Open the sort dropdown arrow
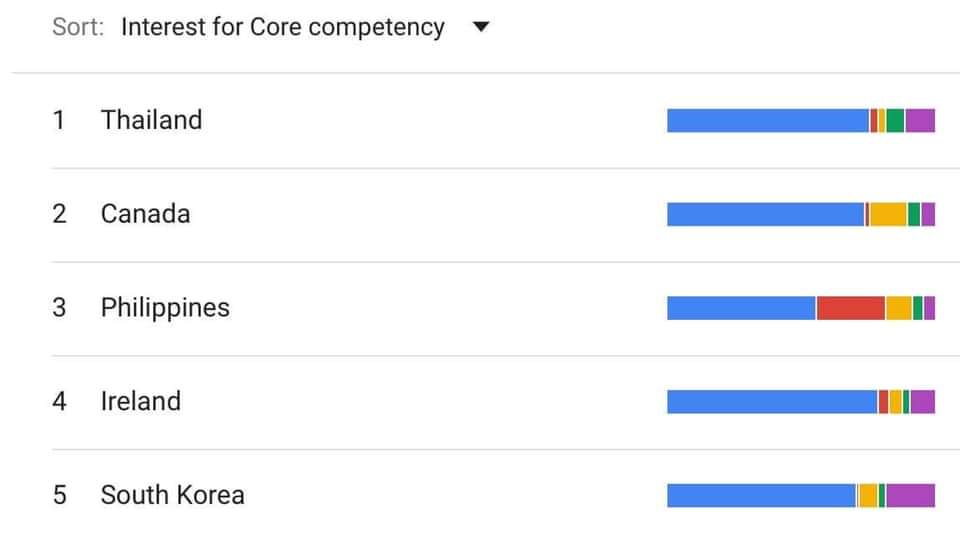Viewport: 960px width, 534px height. click(481, 27)
